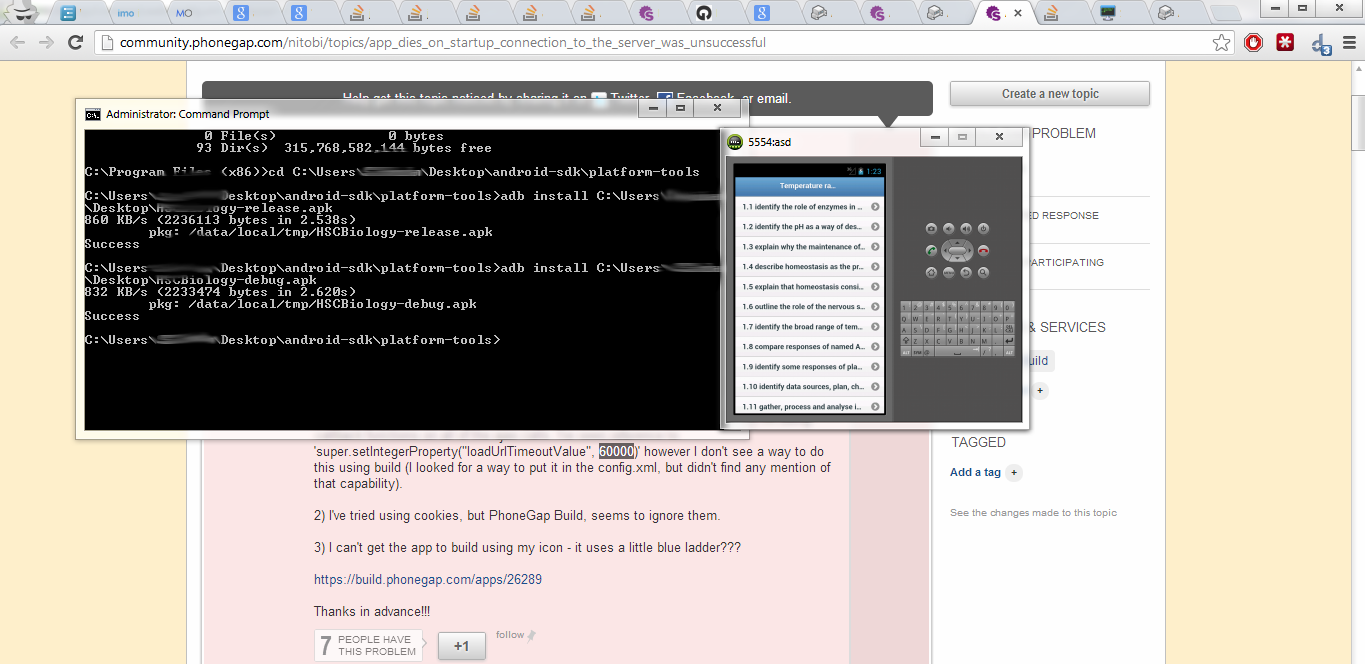Click the +1 button for this problem
The height and width of the screenshot is (664, 1365).
[461, 646]
